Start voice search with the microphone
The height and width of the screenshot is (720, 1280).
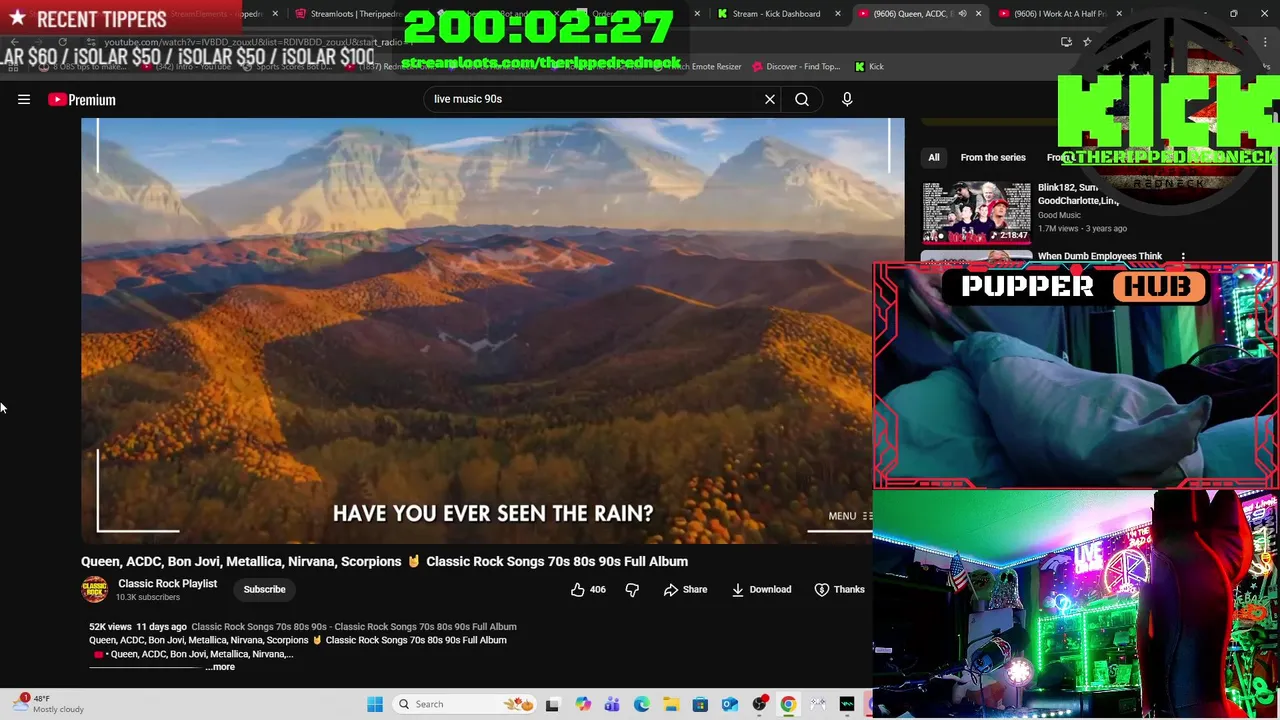[x=847, y=99]
